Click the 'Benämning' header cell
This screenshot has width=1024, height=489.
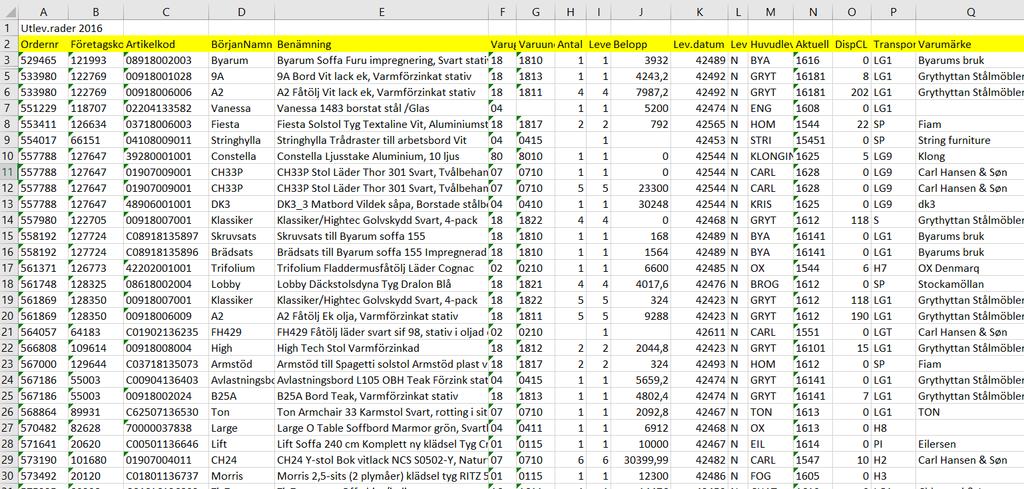381,44
